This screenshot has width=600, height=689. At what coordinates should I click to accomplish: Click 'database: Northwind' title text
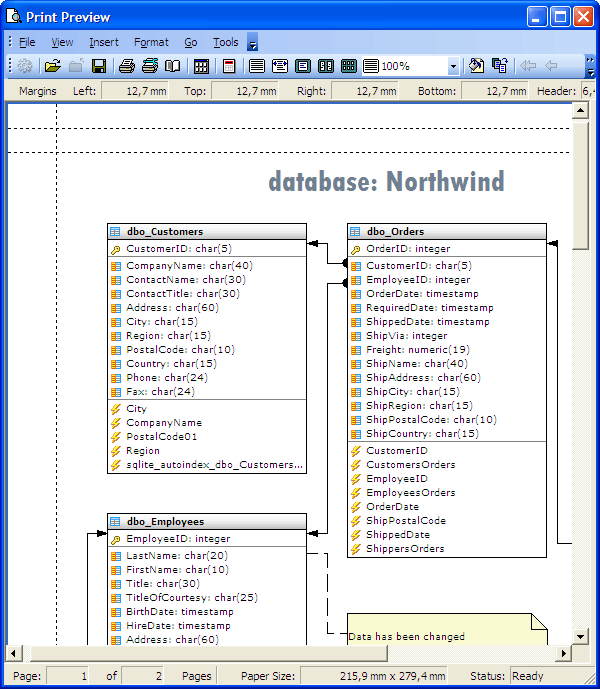(x=386, y=182)
